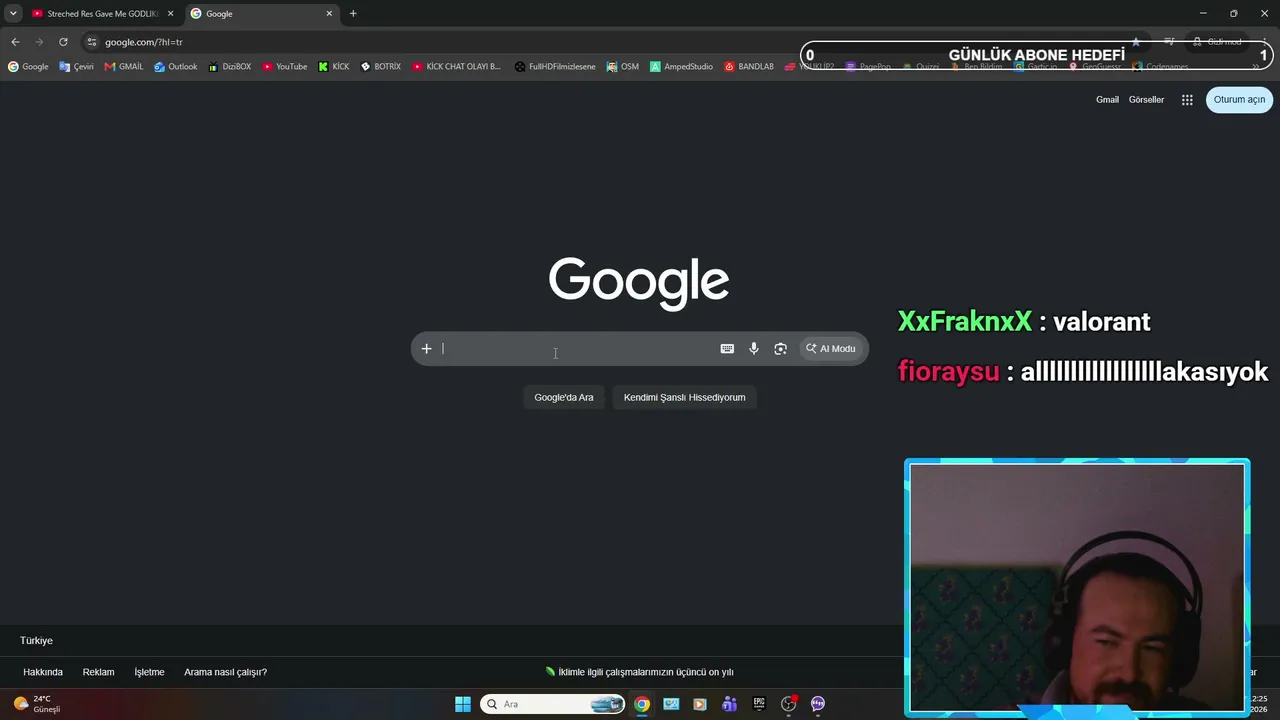Reload the current page
Viewport: 1280px width, 720px height.
point(63,42)
